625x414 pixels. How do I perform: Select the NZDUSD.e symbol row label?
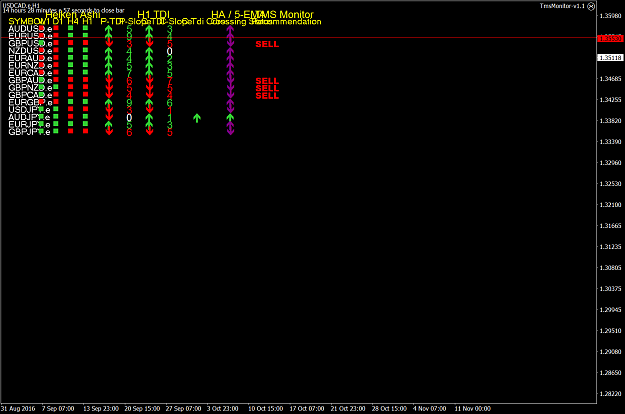(30, 51)
